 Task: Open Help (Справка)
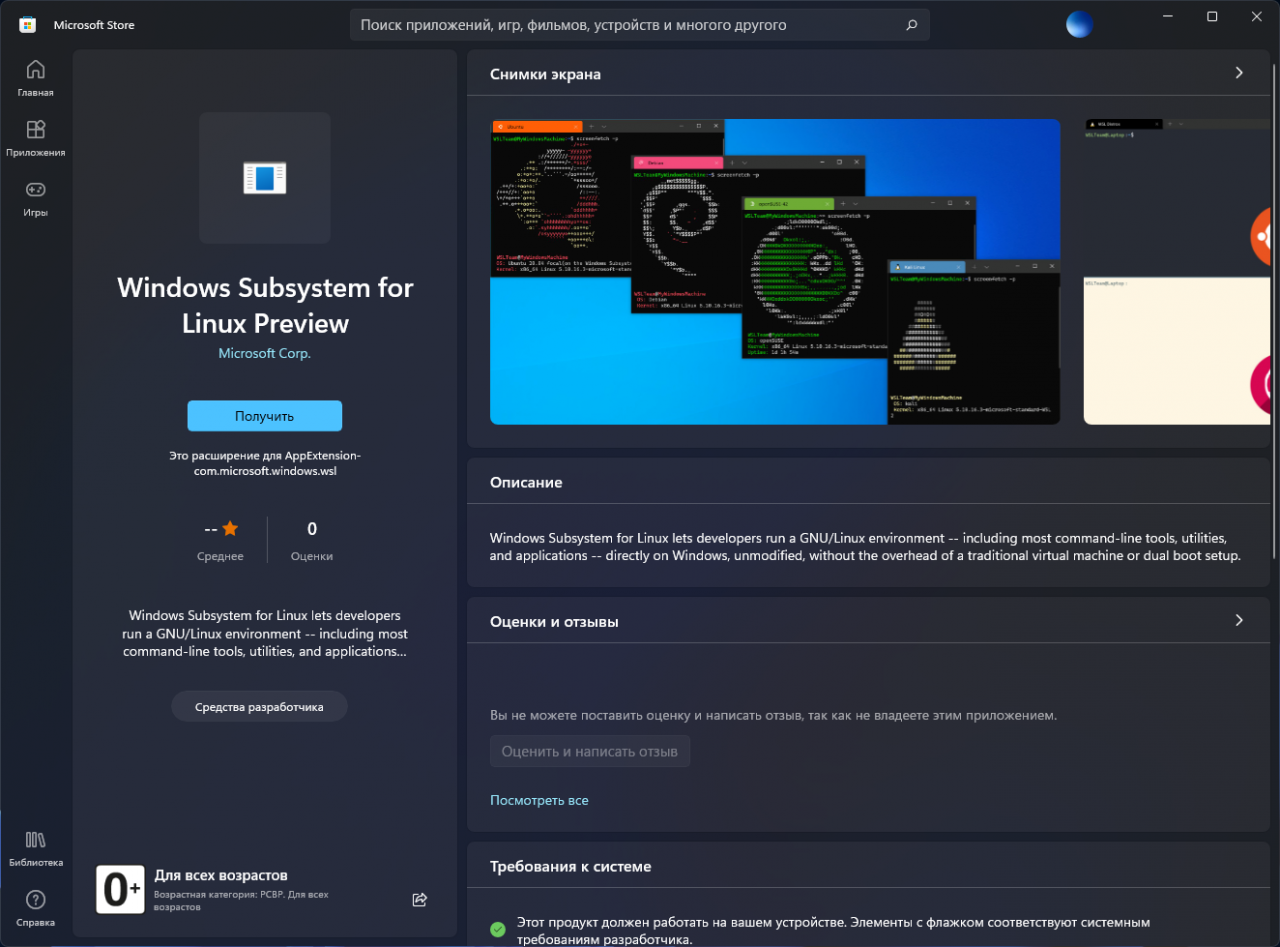click(35, 908)
